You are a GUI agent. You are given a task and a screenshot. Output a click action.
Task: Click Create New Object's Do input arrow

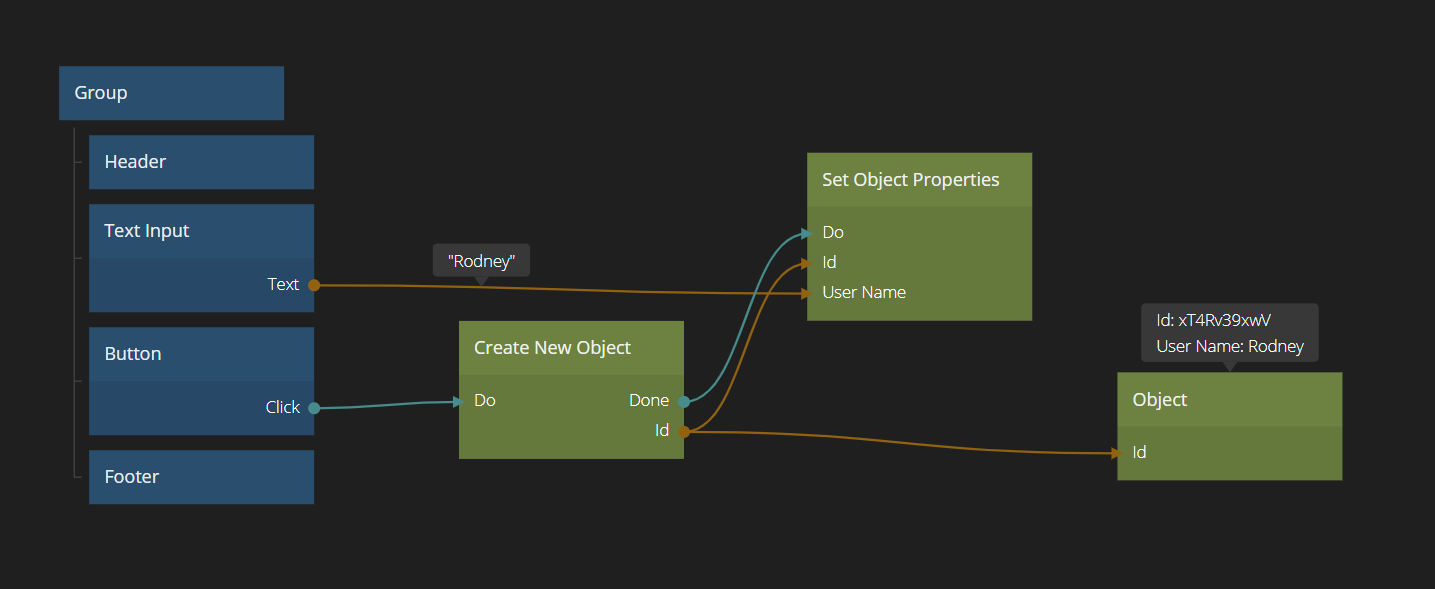(x=458, y=401)
